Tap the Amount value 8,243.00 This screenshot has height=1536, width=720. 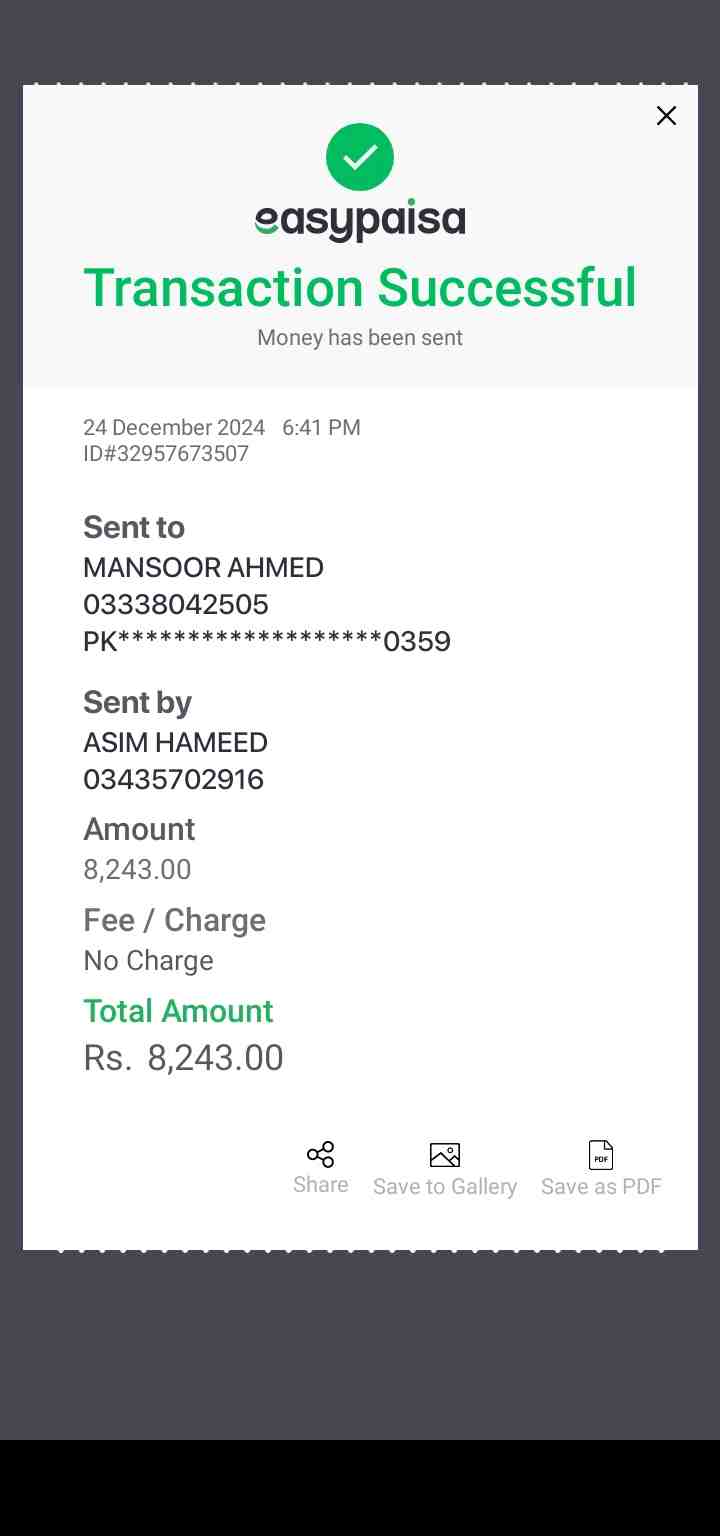click(137, 870)
